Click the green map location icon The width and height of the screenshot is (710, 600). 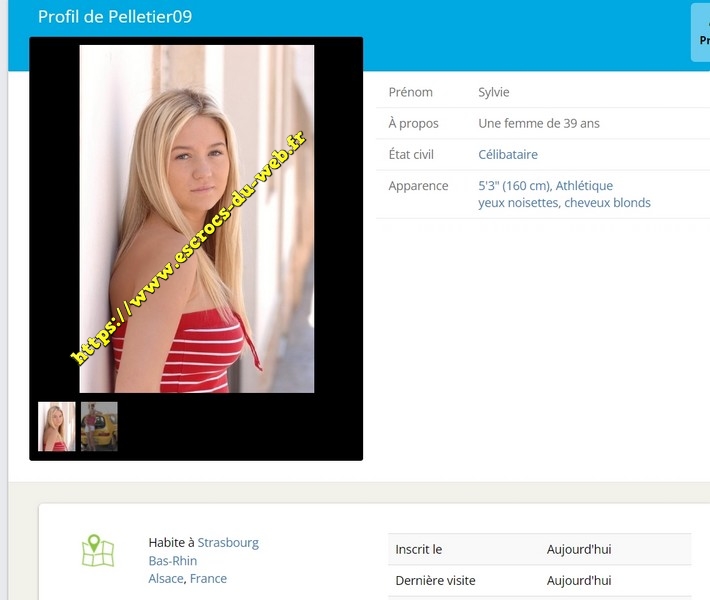97,551
